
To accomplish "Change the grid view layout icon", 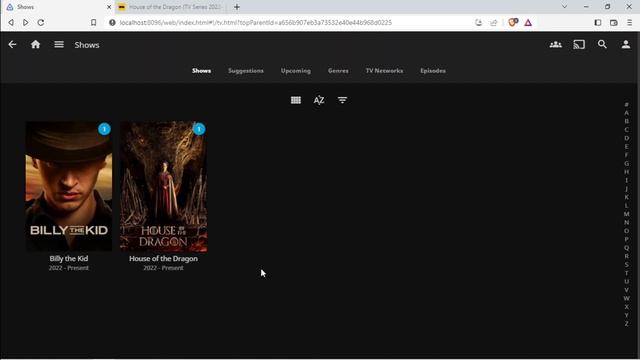I will 296,100.
